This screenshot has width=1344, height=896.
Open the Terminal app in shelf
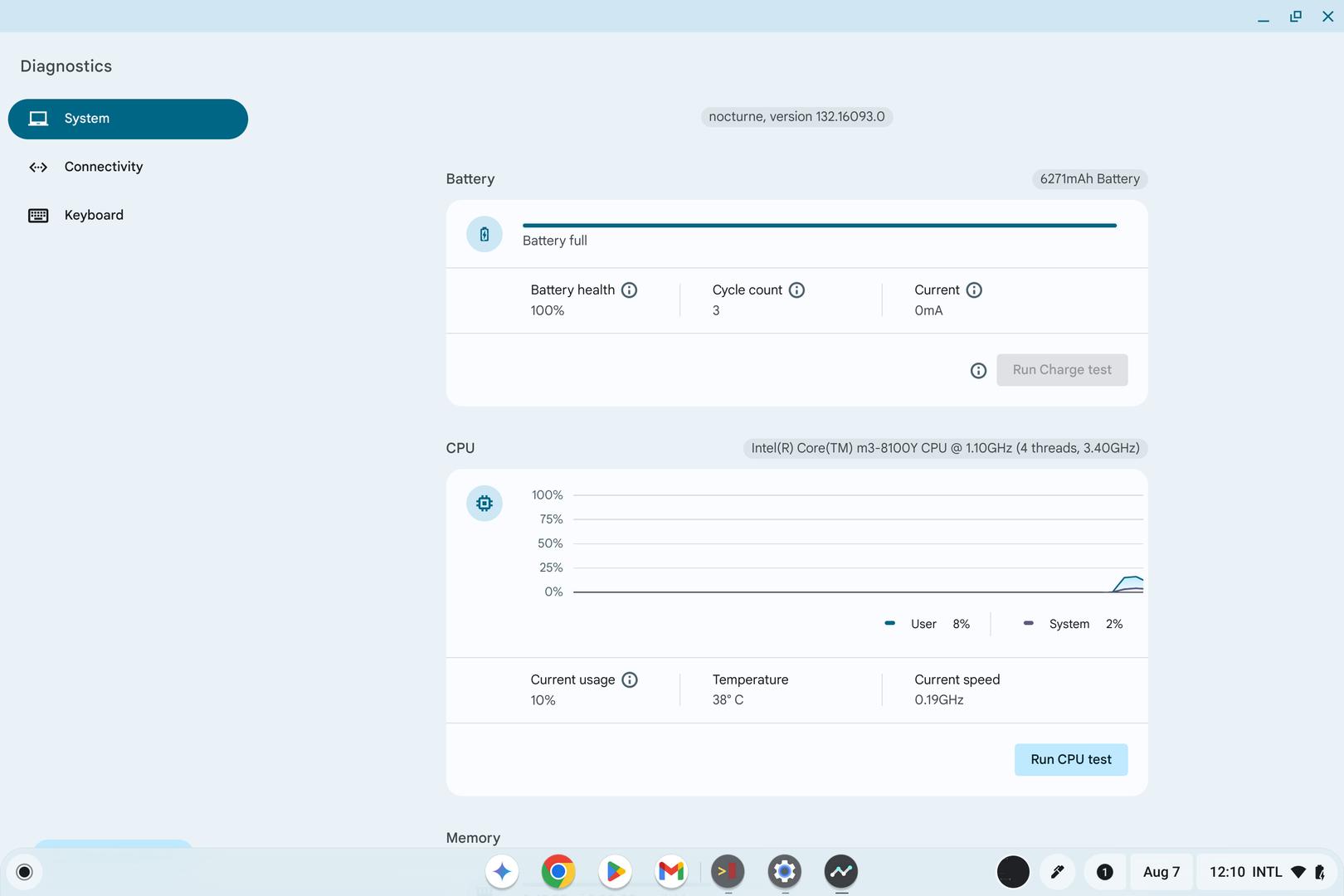[728, 872]
